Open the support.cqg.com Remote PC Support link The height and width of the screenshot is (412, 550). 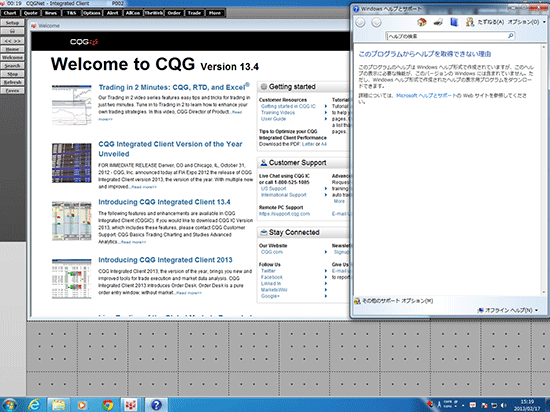(284, 214)
